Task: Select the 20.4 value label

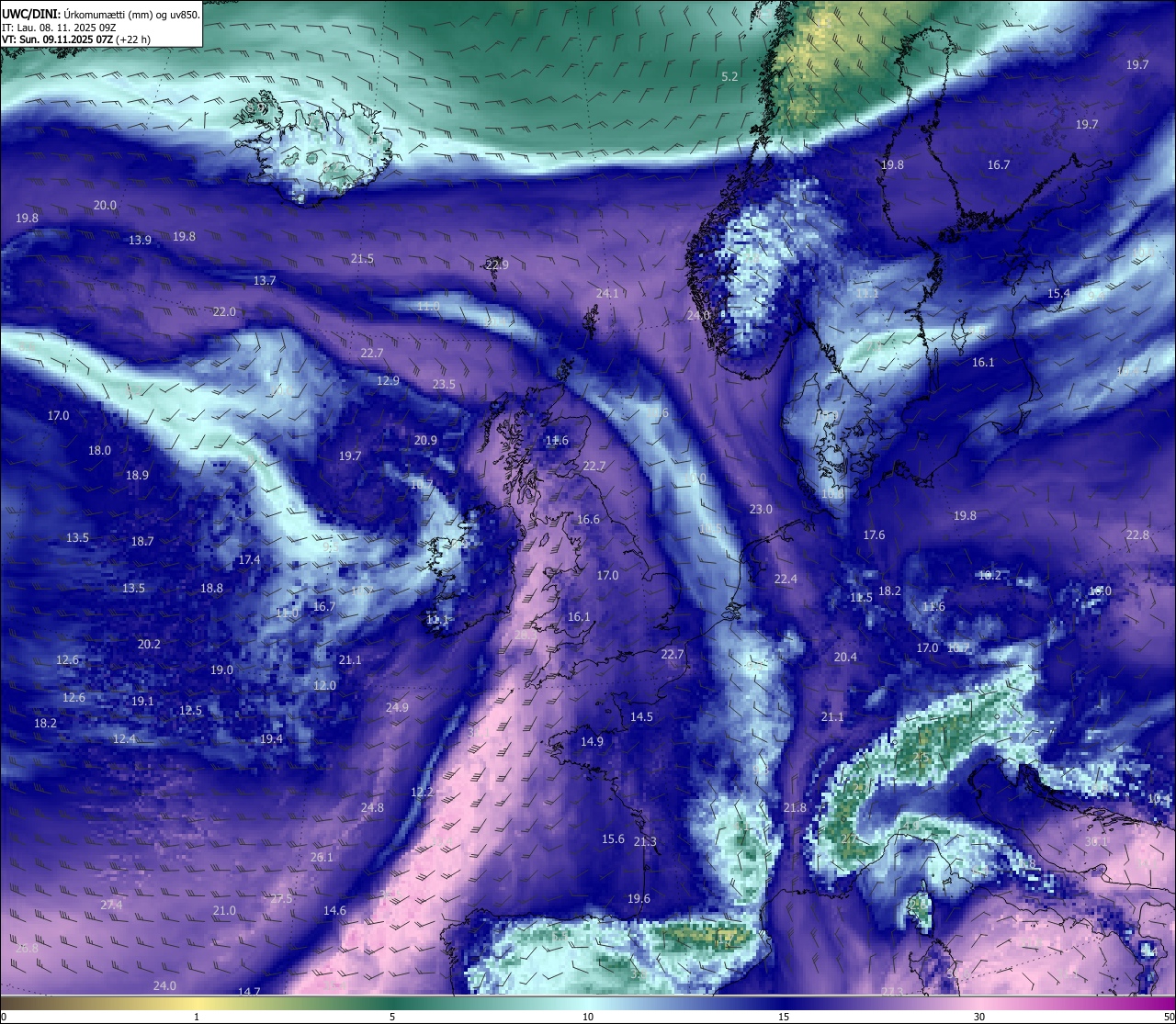Action: 845,658
